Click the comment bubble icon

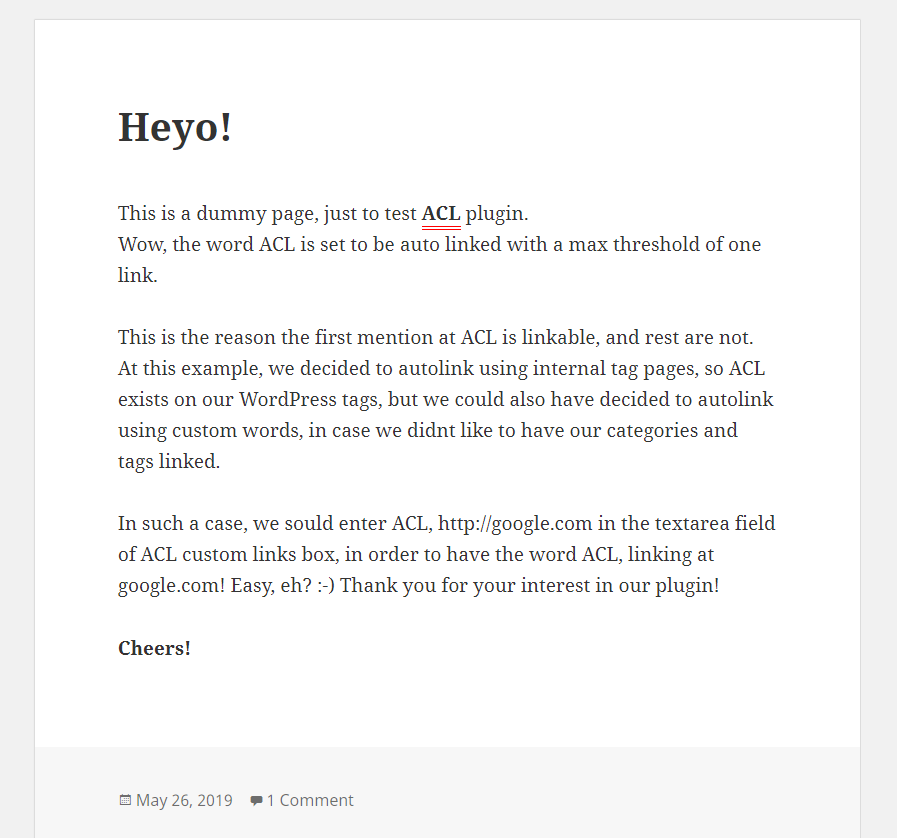click(256, 800)
